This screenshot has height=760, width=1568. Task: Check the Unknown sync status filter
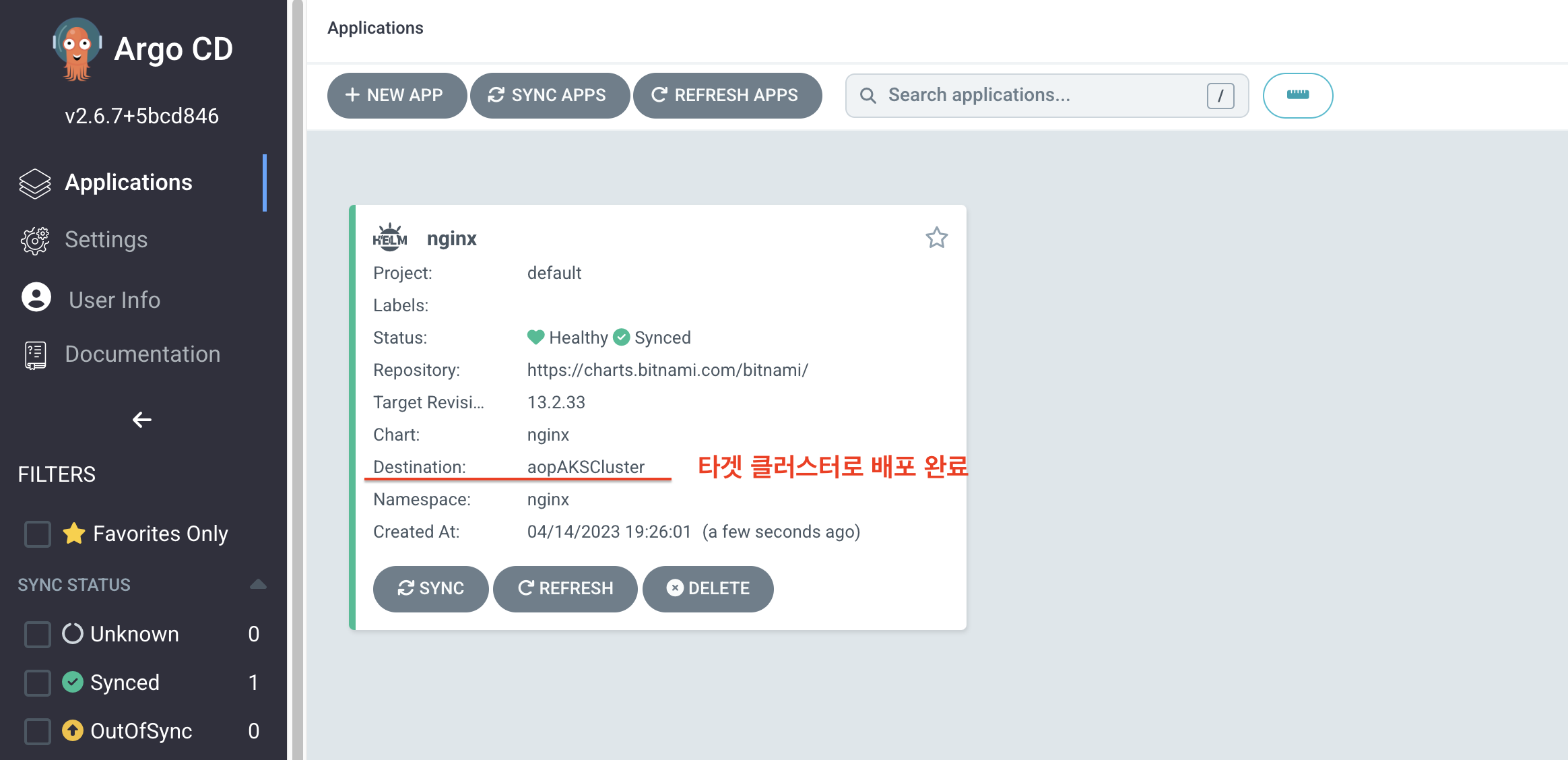(38, 634)
